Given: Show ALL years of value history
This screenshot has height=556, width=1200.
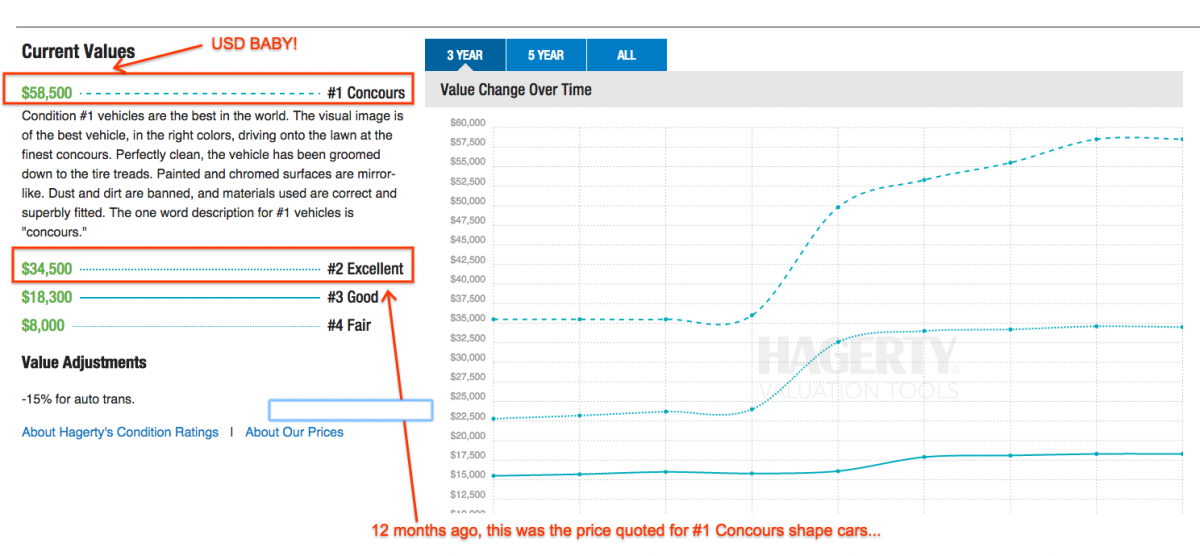Looking at the screenshot, I should coord(626,55).
